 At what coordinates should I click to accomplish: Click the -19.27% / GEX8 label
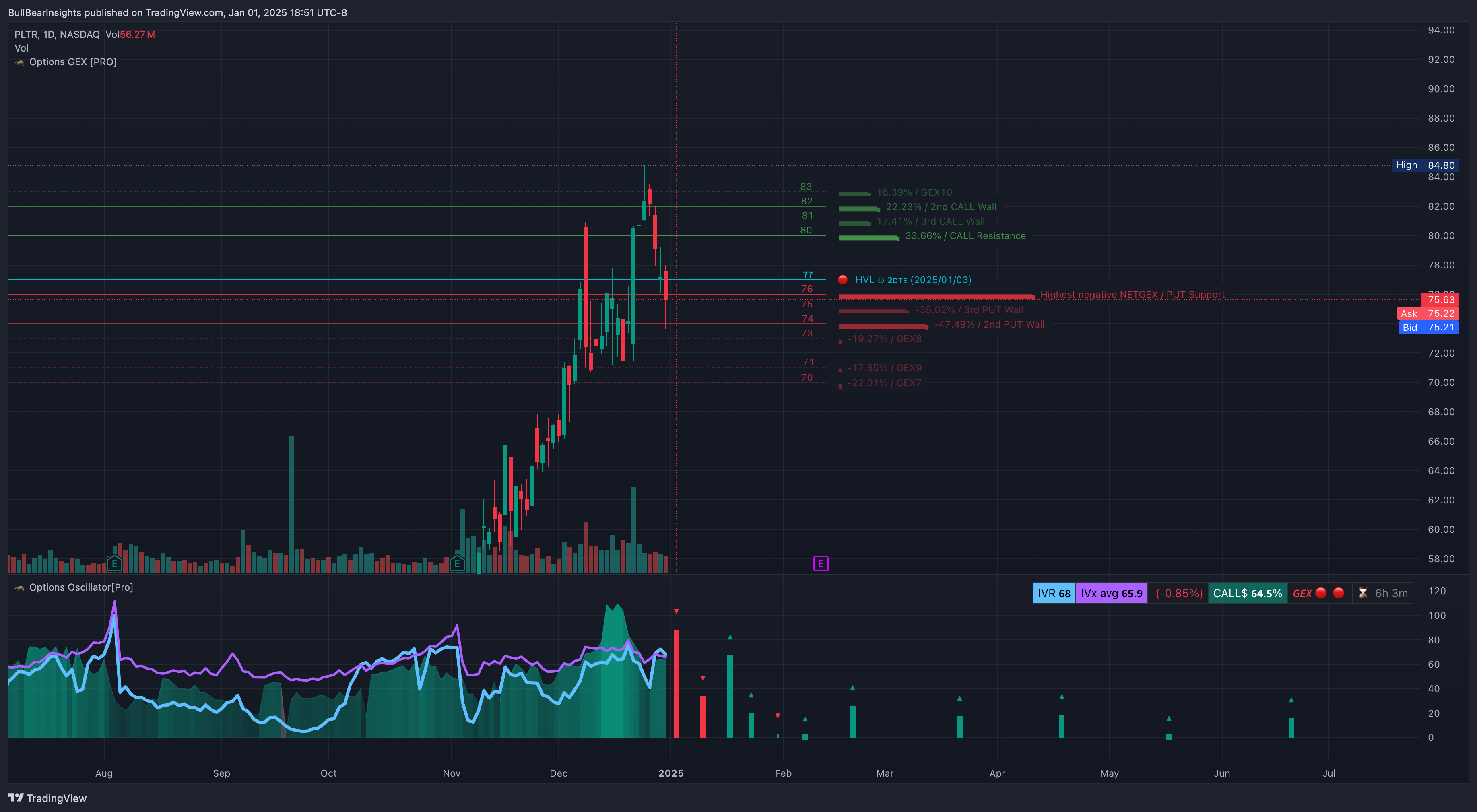[x=884, y=339]
